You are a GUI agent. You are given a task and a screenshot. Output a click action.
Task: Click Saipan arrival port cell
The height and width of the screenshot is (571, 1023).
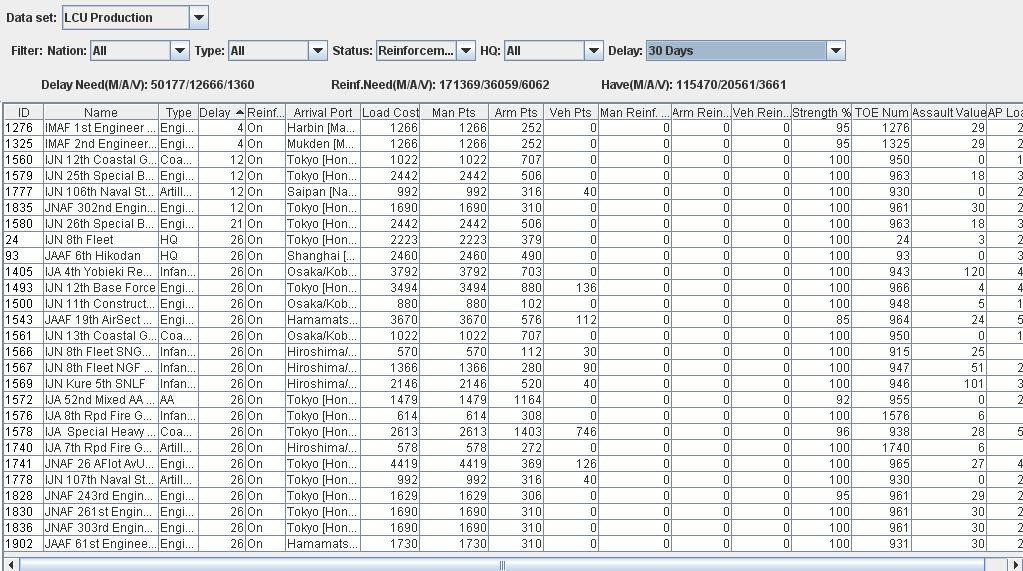322,192
